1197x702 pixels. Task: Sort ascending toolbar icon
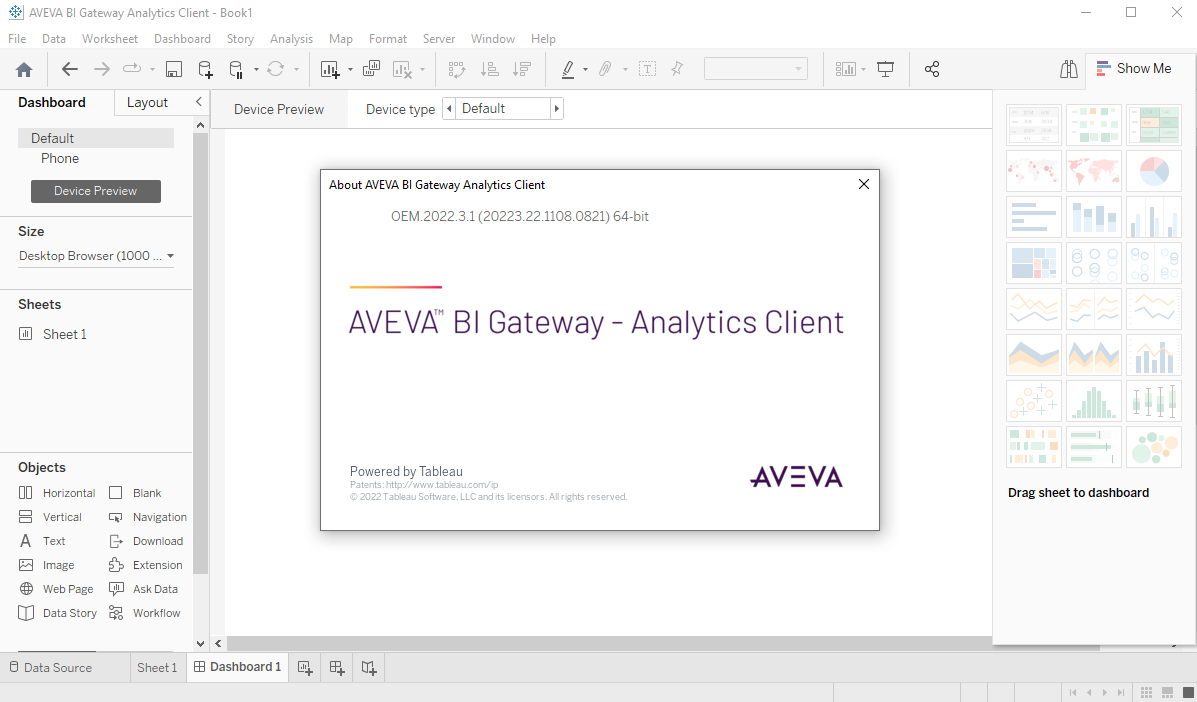point(489,69)
